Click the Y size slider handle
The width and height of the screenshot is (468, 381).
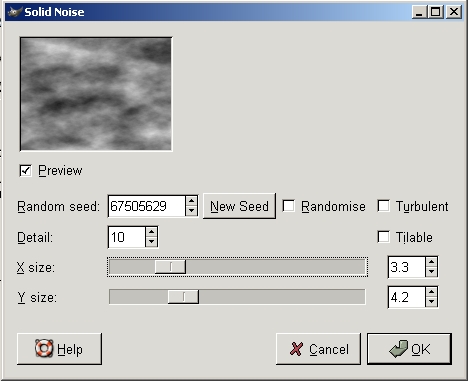click(x=183, y=297)
